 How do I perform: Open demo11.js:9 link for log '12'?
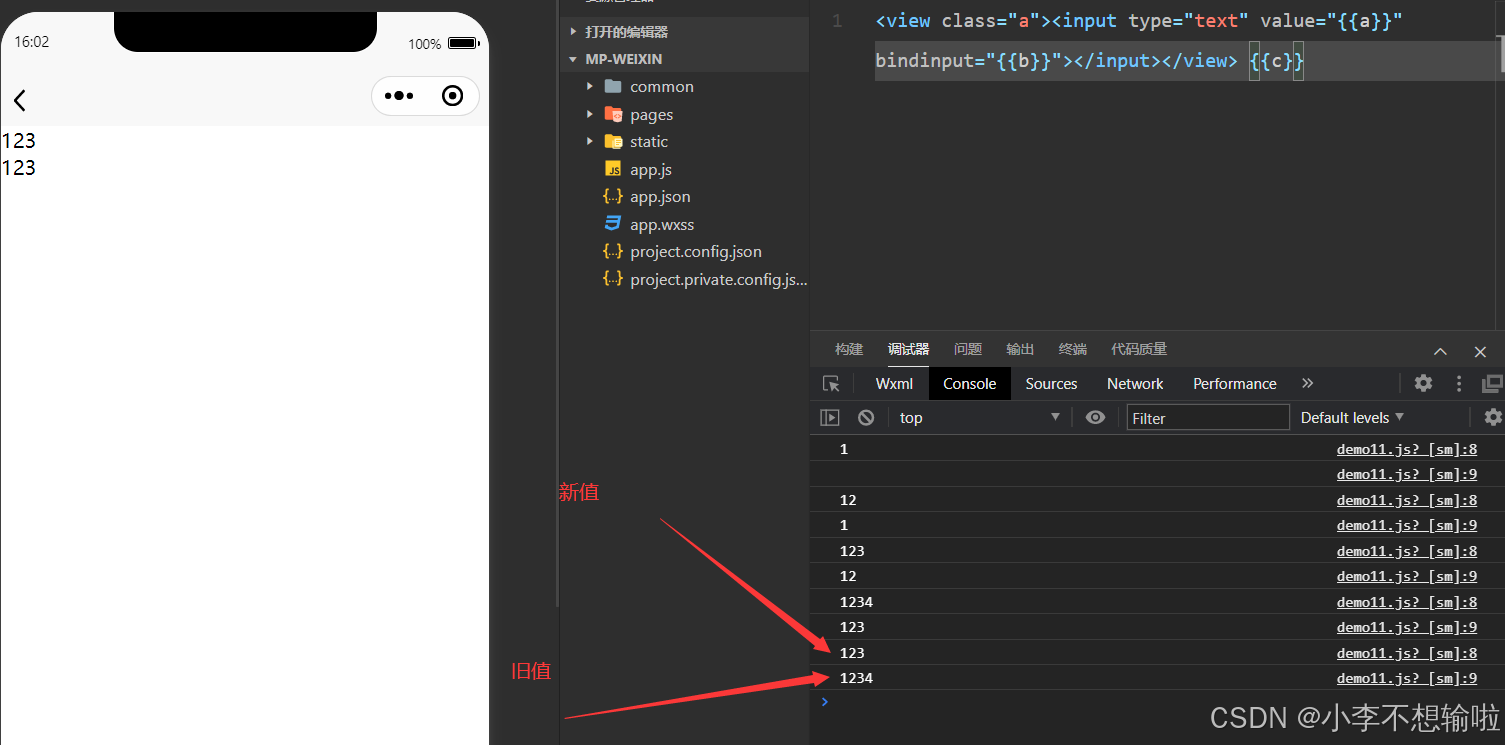click(x=1406, y=576)
